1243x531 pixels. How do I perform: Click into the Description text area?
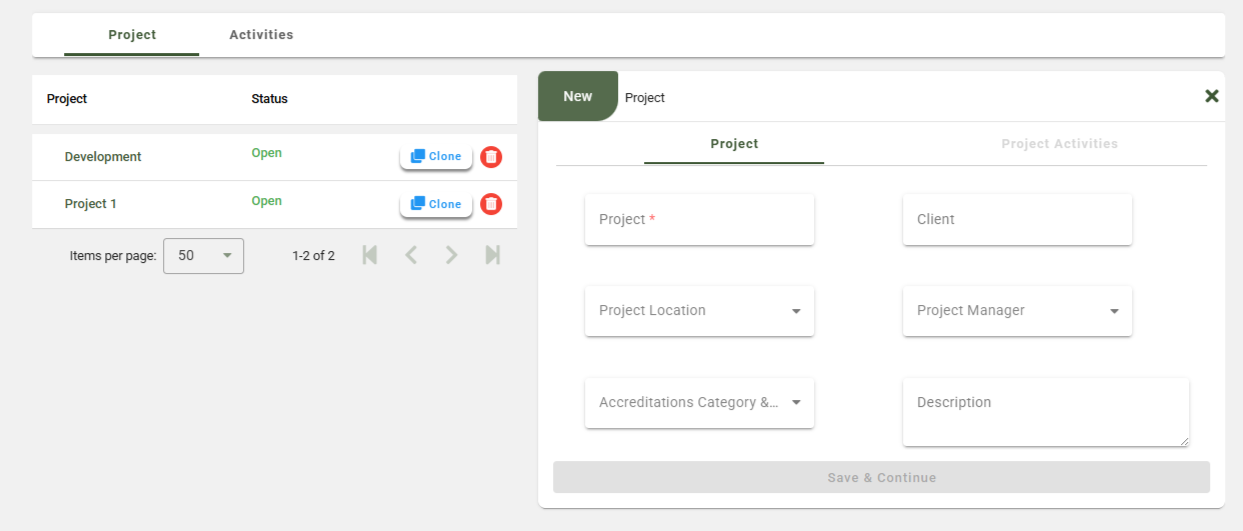(x=1045, y=412)
